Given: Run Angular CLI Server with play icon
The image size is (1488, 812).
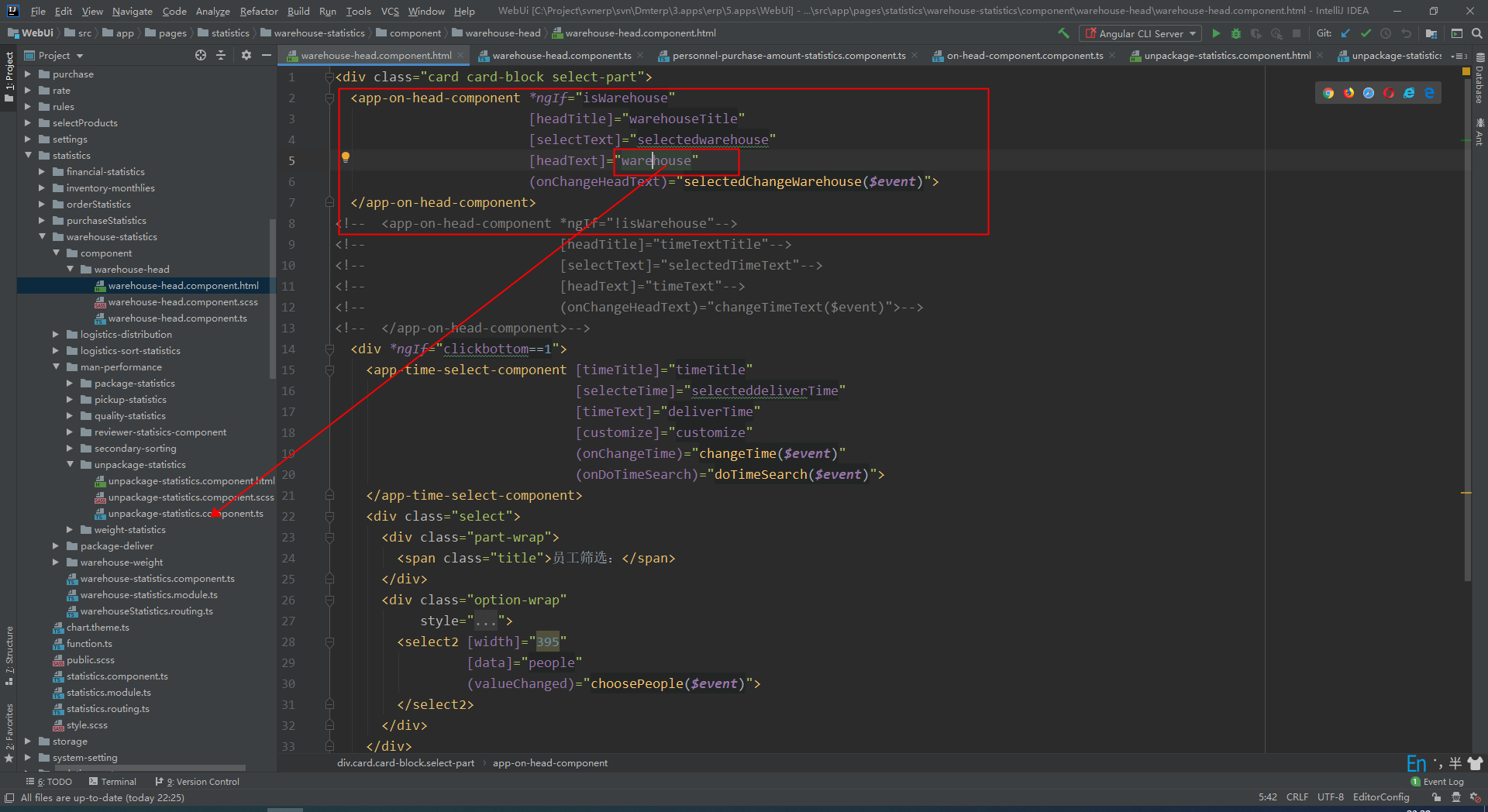Looking at the screenshot, I should coord(1216,33).
